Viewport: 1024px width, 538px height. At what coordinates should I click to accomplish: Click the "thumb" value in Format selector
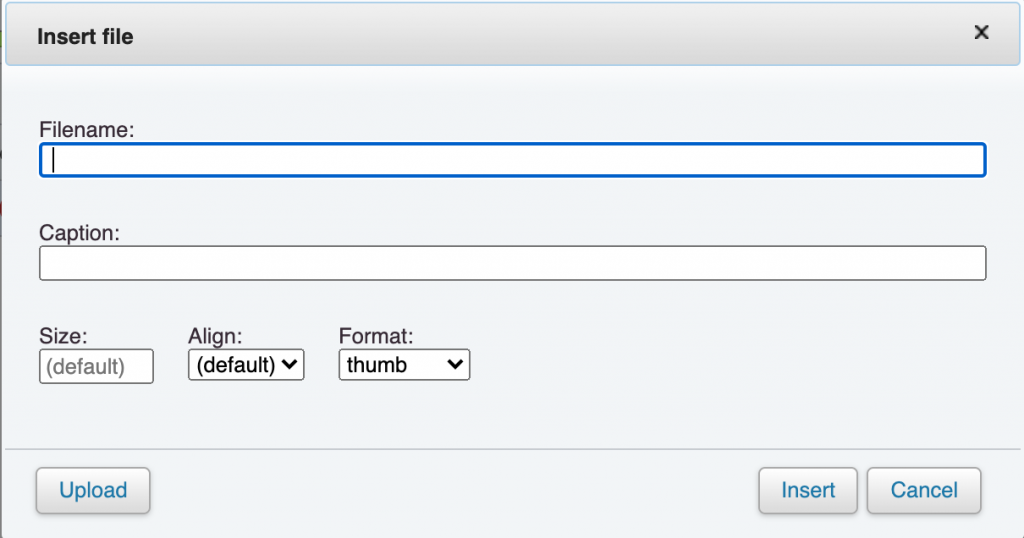[378, 365]
